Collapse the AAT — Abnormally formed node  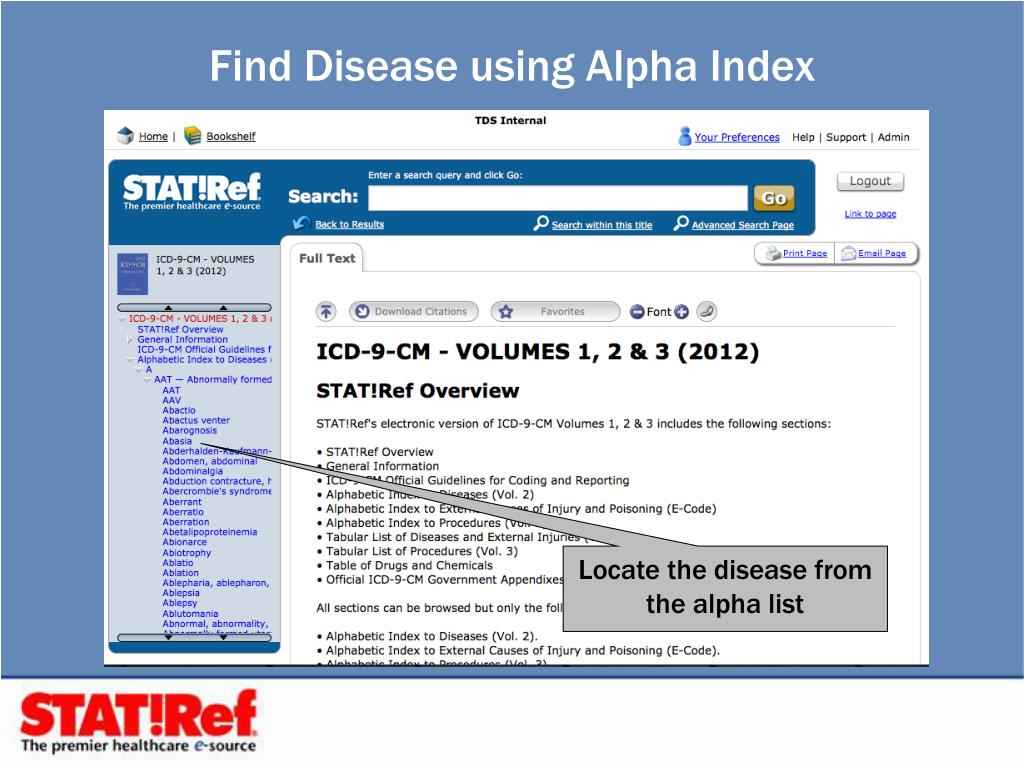coord(147,380)
